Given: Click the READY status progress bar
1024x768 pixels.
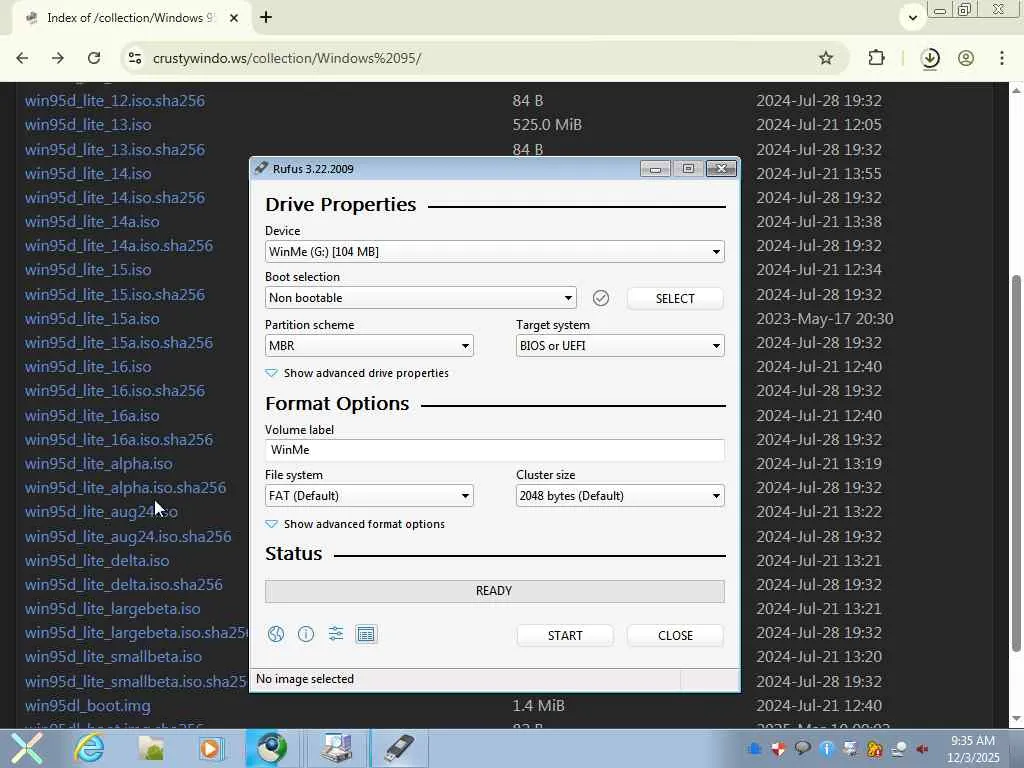Looking at the screenshot, I should coord(494,591).
